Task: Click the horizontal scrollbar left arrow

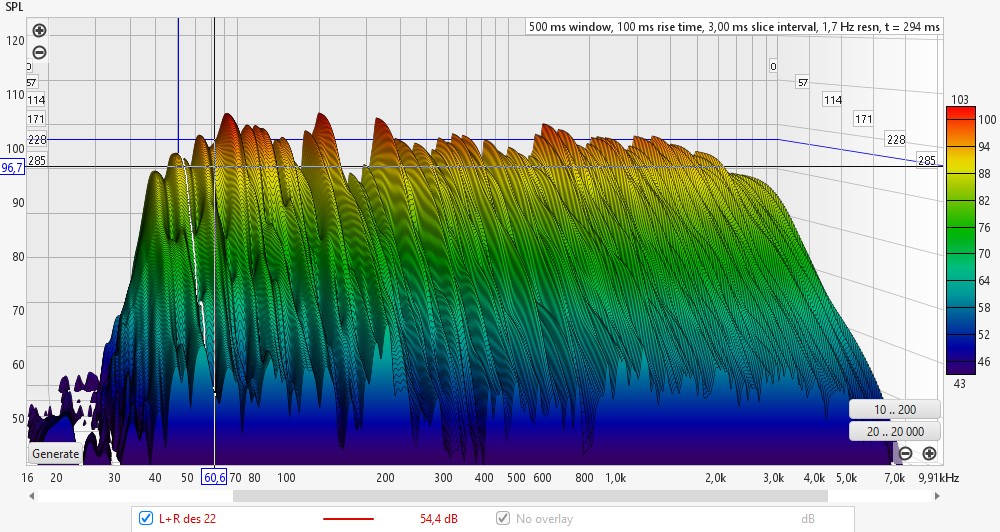Action: pyautogui.click(x=32, y=496)
